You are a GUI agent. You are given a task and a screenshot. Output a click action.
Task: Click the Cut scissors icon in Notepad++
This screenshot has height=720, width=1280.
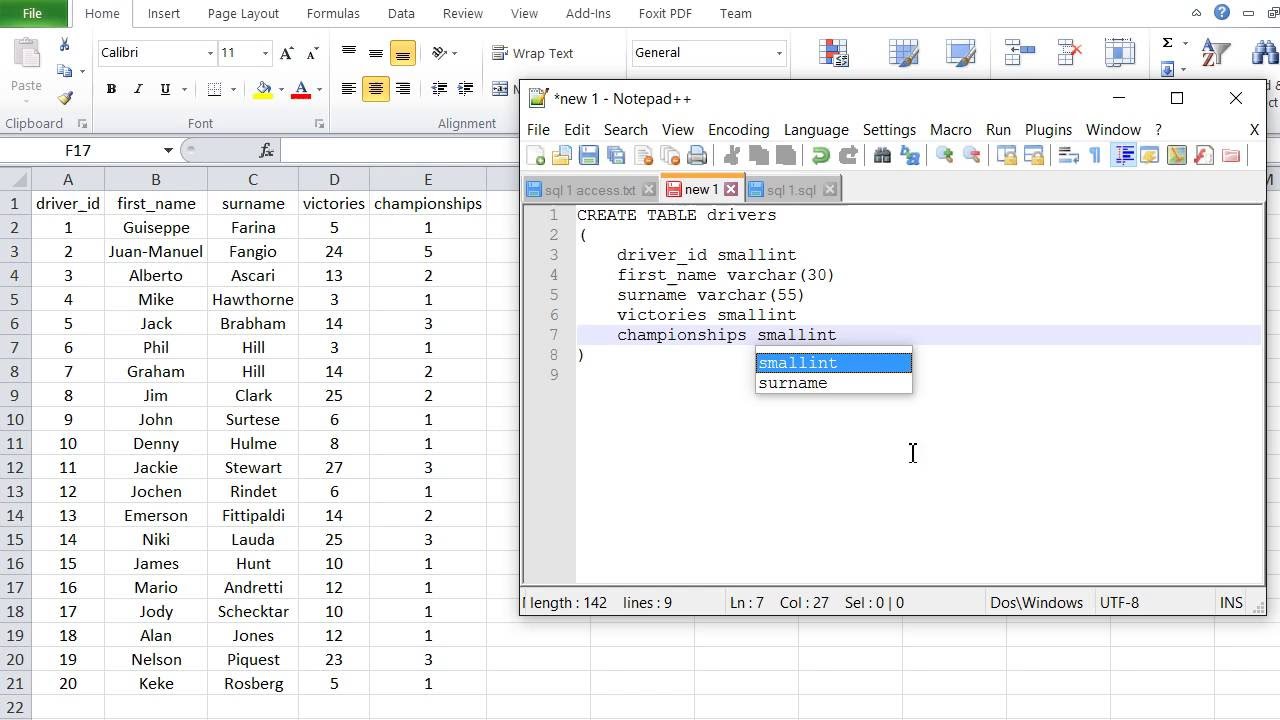point(732,156)
